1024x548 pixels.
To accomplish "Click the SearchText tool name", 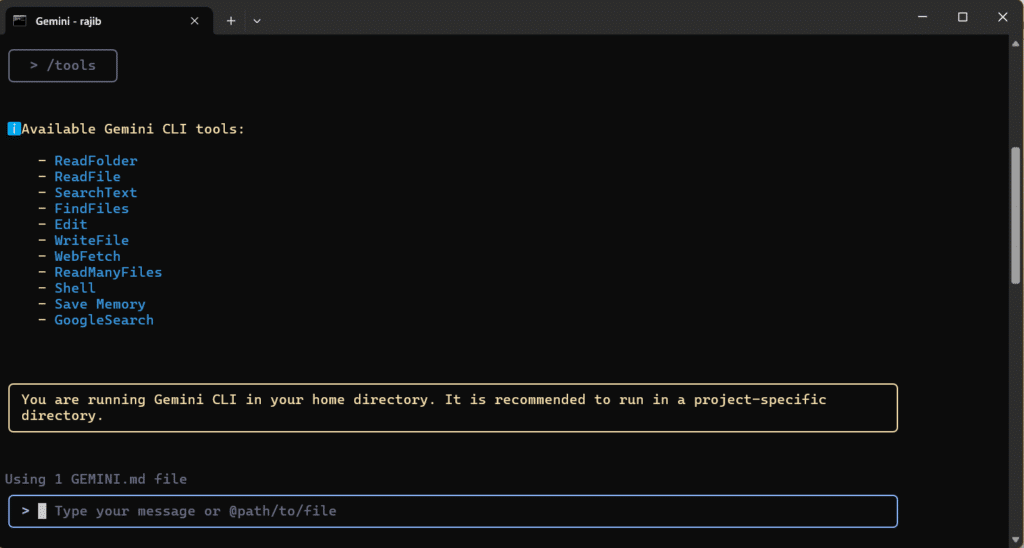I will (96, 193).
